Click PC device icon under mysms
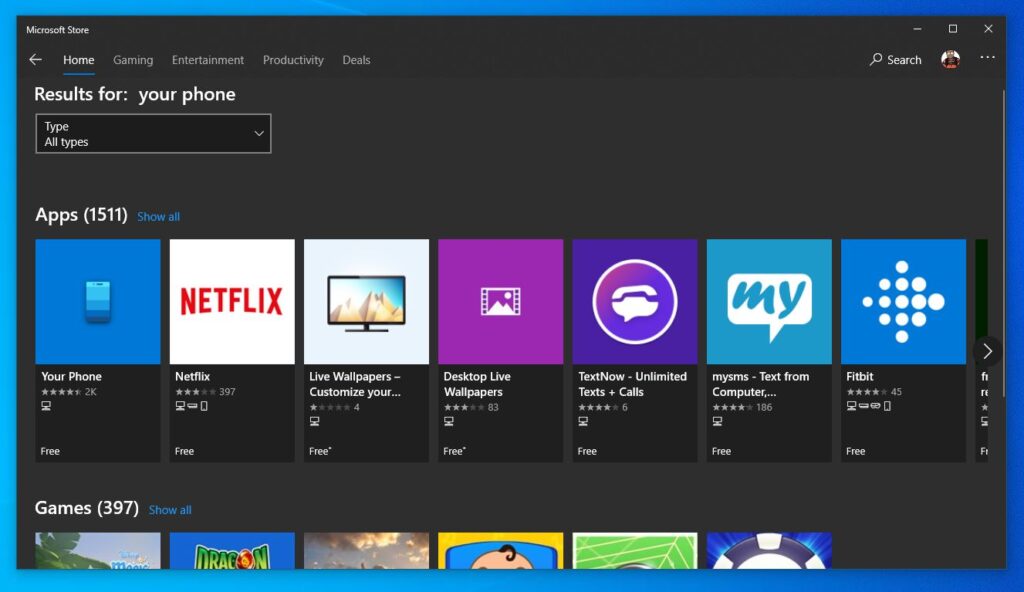Screen dimensions: 1024x592 717,421
